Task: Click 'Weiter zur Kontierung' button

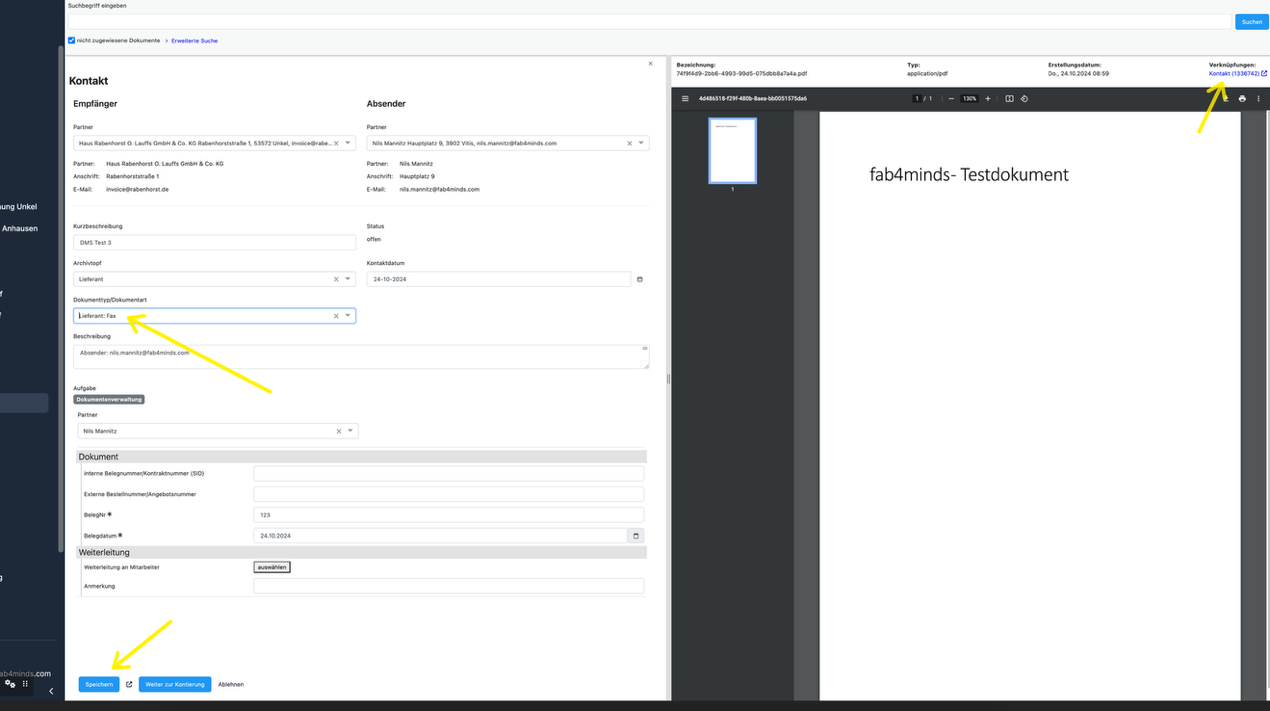Action: 175,685
